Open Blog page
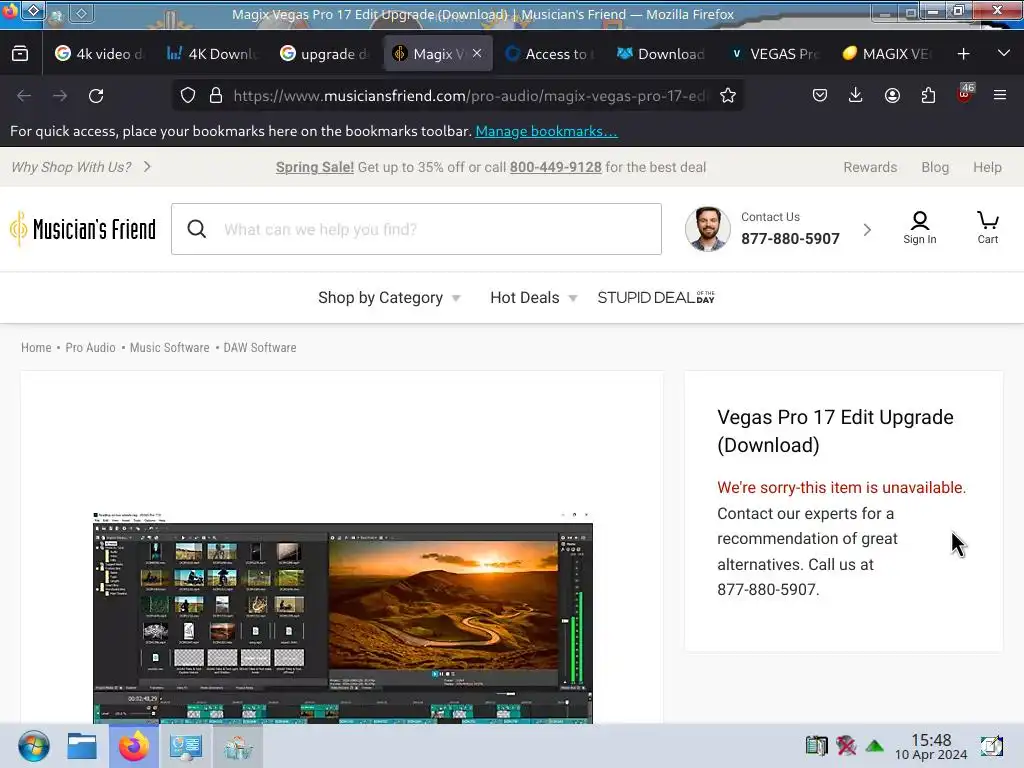The image size is (1024, 768). [935, 167]
